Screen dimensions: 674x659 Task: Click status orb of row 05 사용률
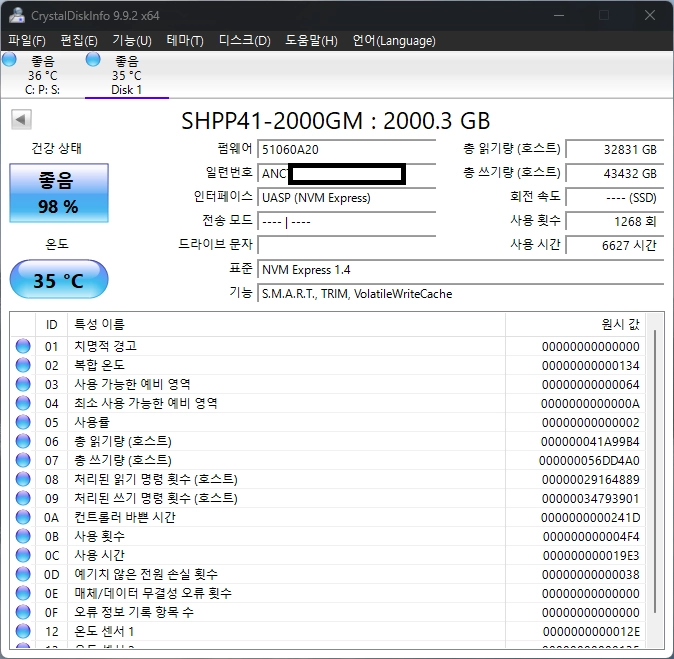(x=23, y=422)
